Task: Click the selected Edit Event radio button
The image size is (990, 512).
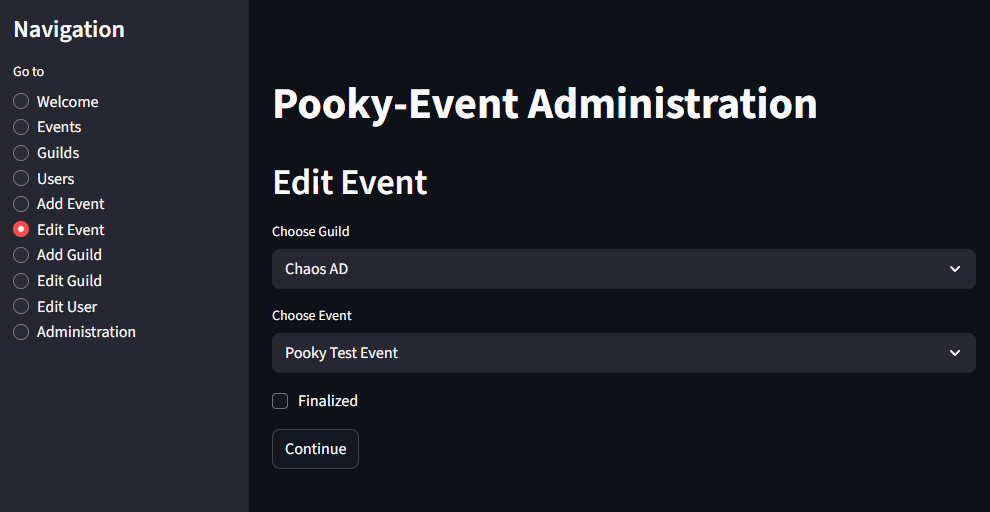Action: (x=21, y=230)
